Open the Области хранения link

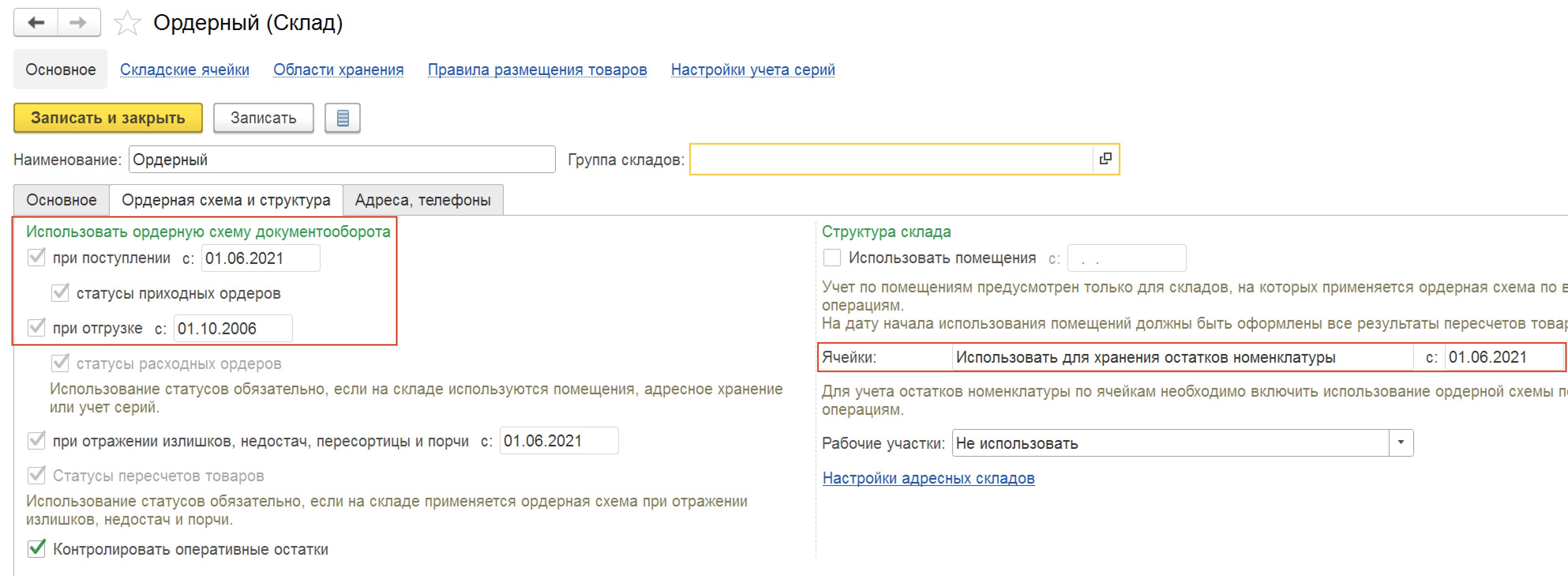(x=338, y=70)
